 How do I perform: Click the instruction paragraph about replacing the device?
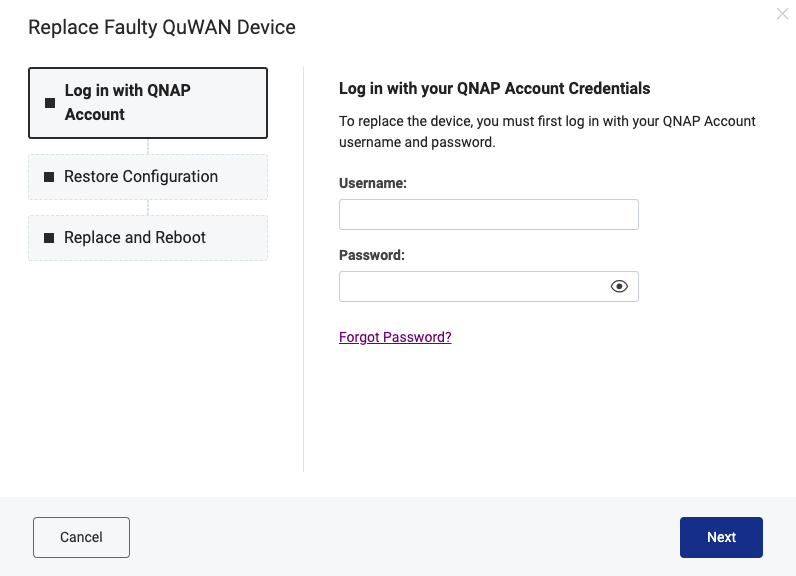pyautogui.click(x=547, y=131)
